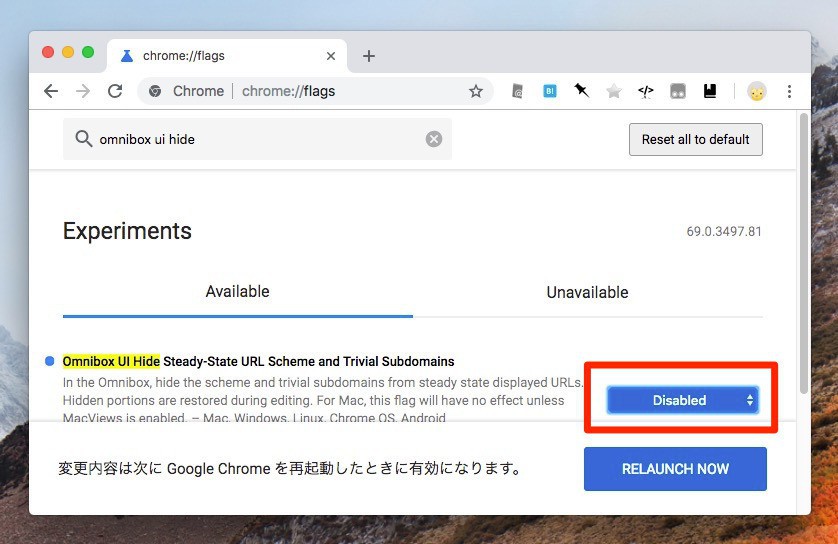Open Chrome's three-dot menu
The height and width of the screenshot is (544, 838).
[x=789, y=91]
